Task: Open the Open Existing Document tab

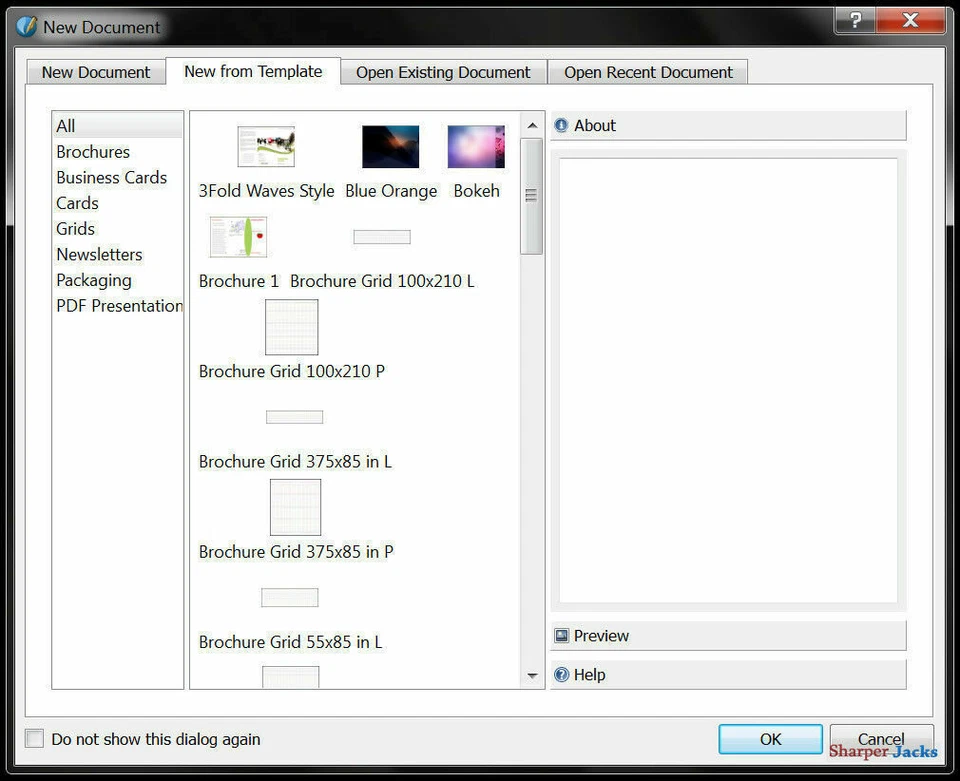Action: (443, 72)
